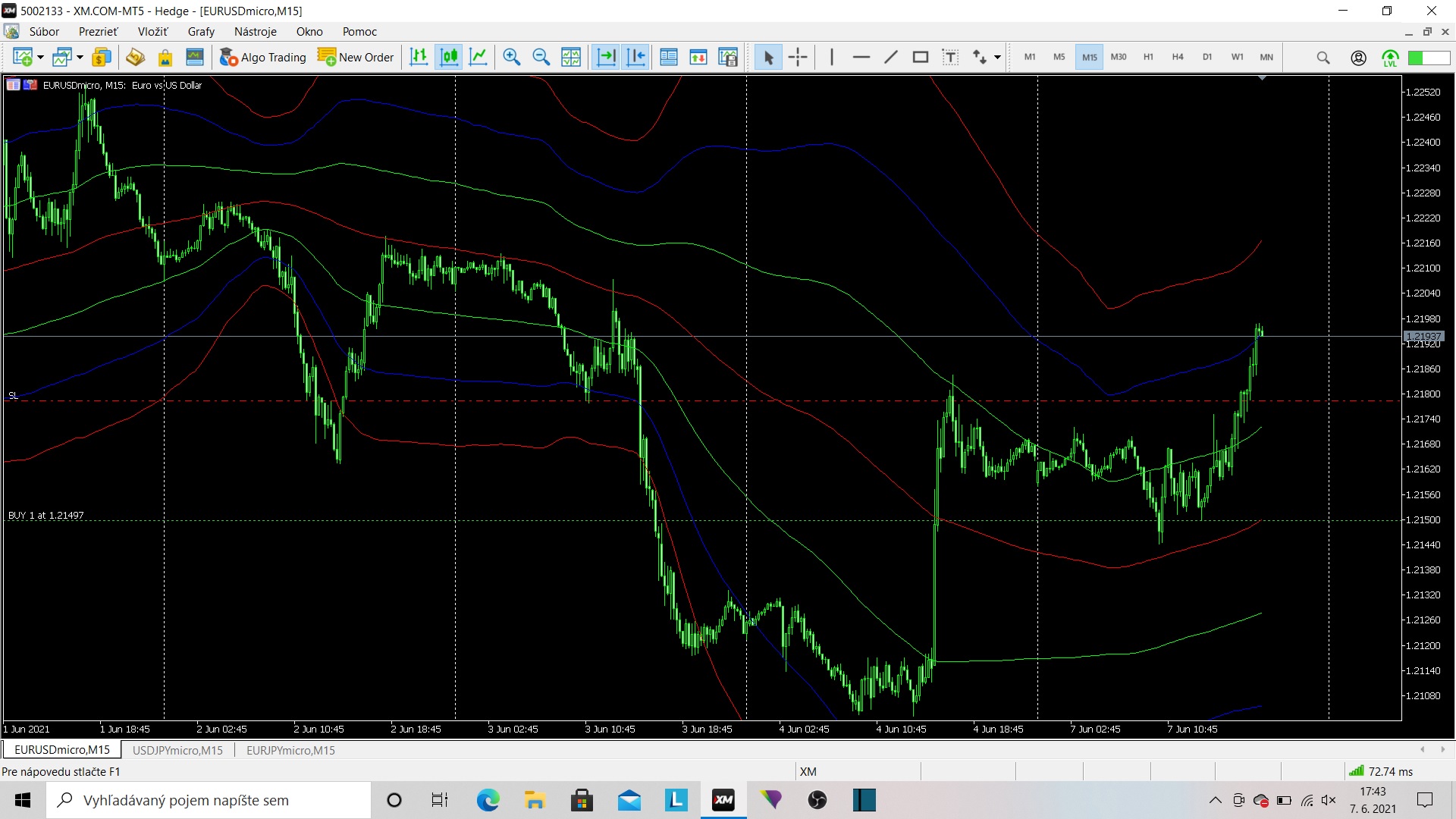
Task: Click the green LVL upgrade icon
Action: click(x=1390, y=58)
